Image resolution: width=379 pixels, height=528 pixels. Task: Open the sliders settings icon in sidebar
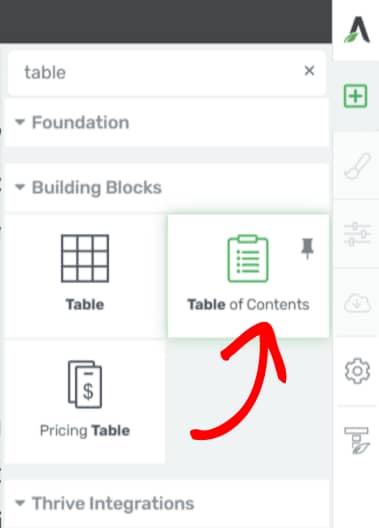(x=357, y=234)
